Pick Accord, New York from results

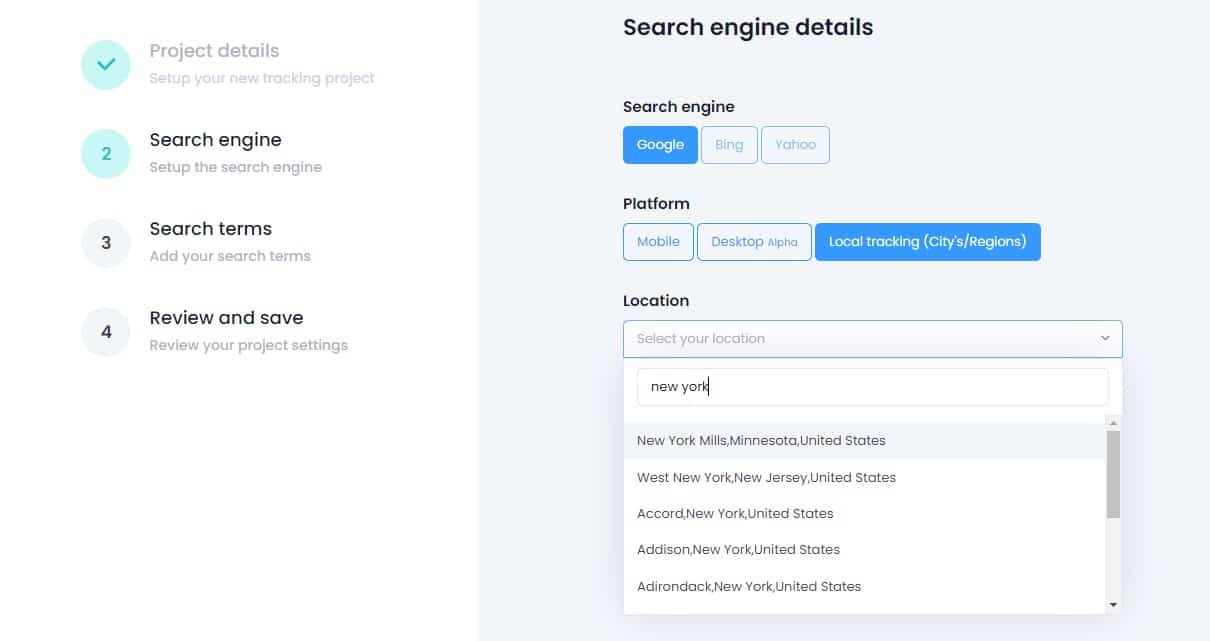coord(734,513)
